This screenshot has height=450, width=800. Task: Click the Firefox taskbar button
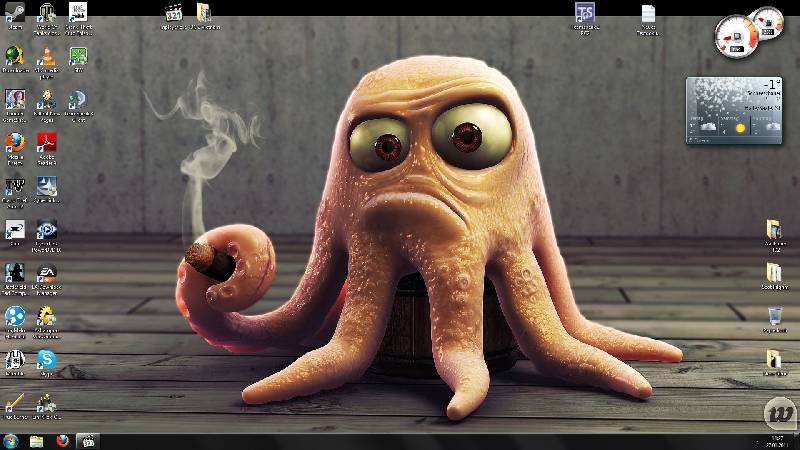62,440
